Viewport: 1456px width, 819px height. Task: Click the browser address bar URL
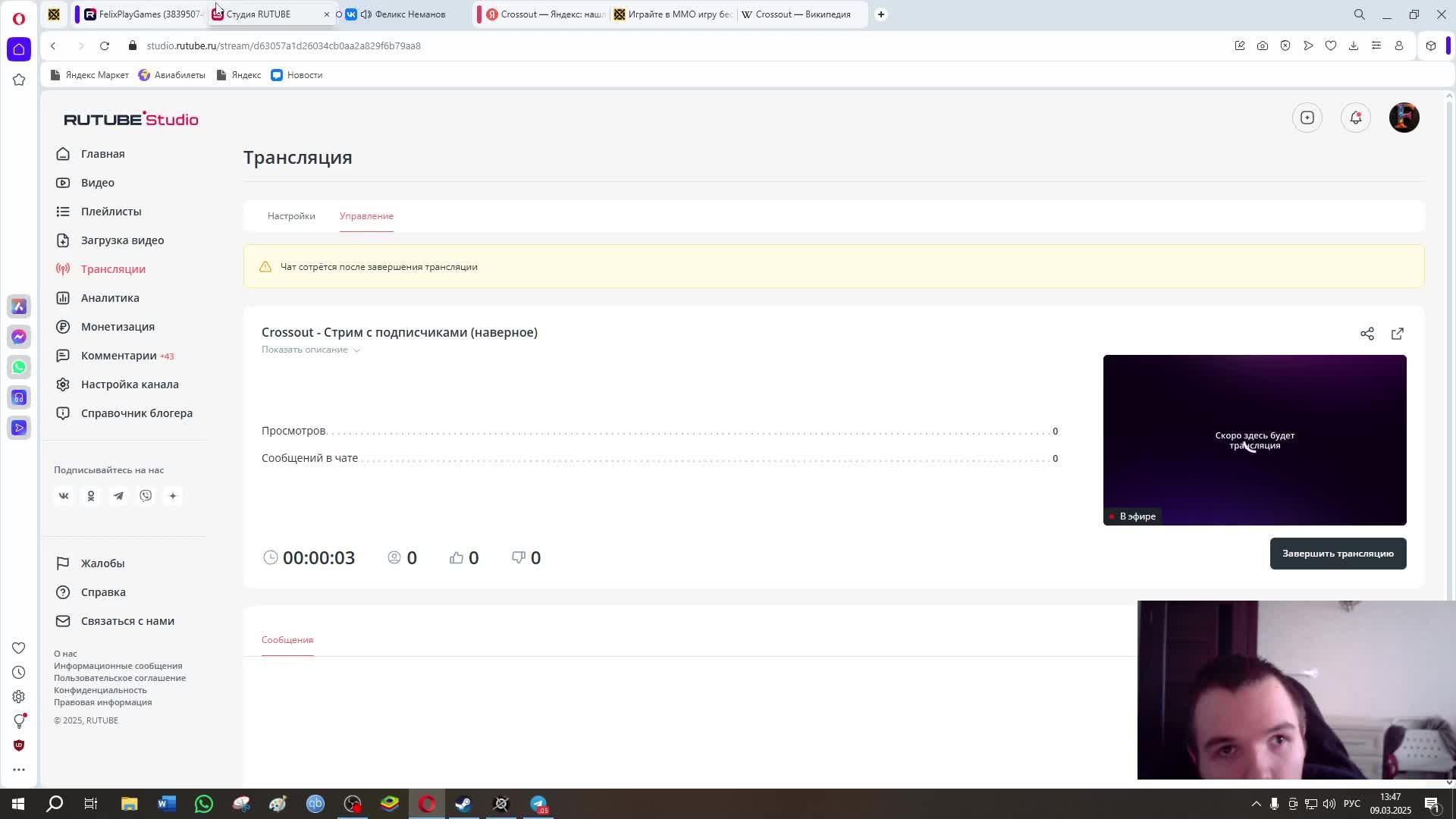284,45
